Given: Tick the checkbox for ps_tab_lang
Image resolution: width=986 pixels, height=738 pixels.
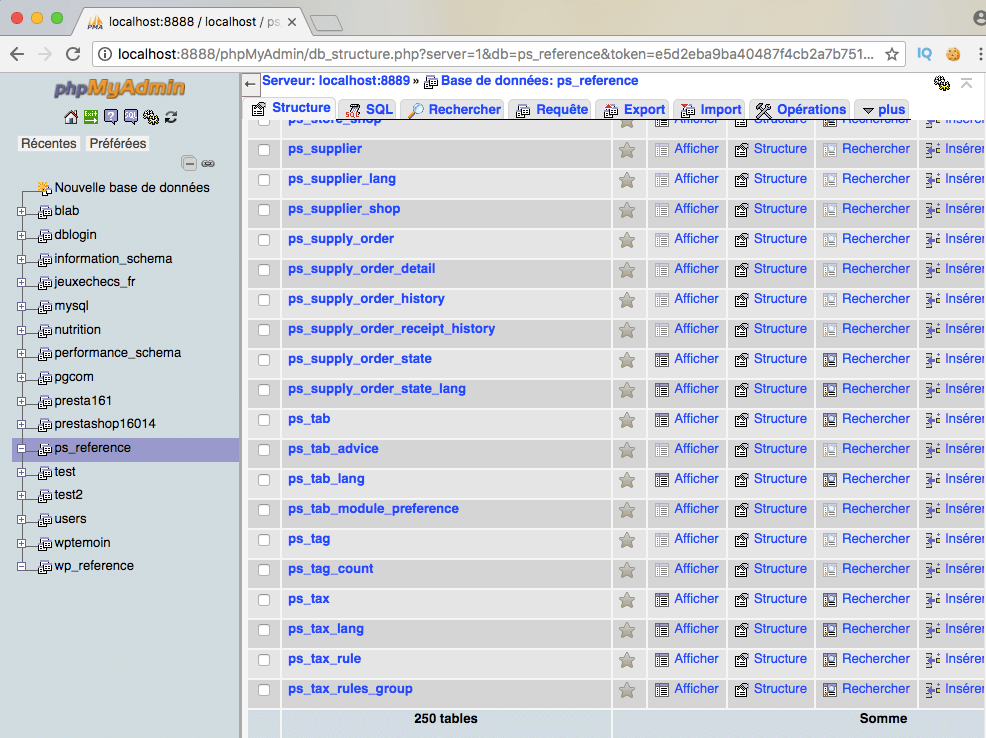Looking at the screenshot, I should (x=264, y=480).
